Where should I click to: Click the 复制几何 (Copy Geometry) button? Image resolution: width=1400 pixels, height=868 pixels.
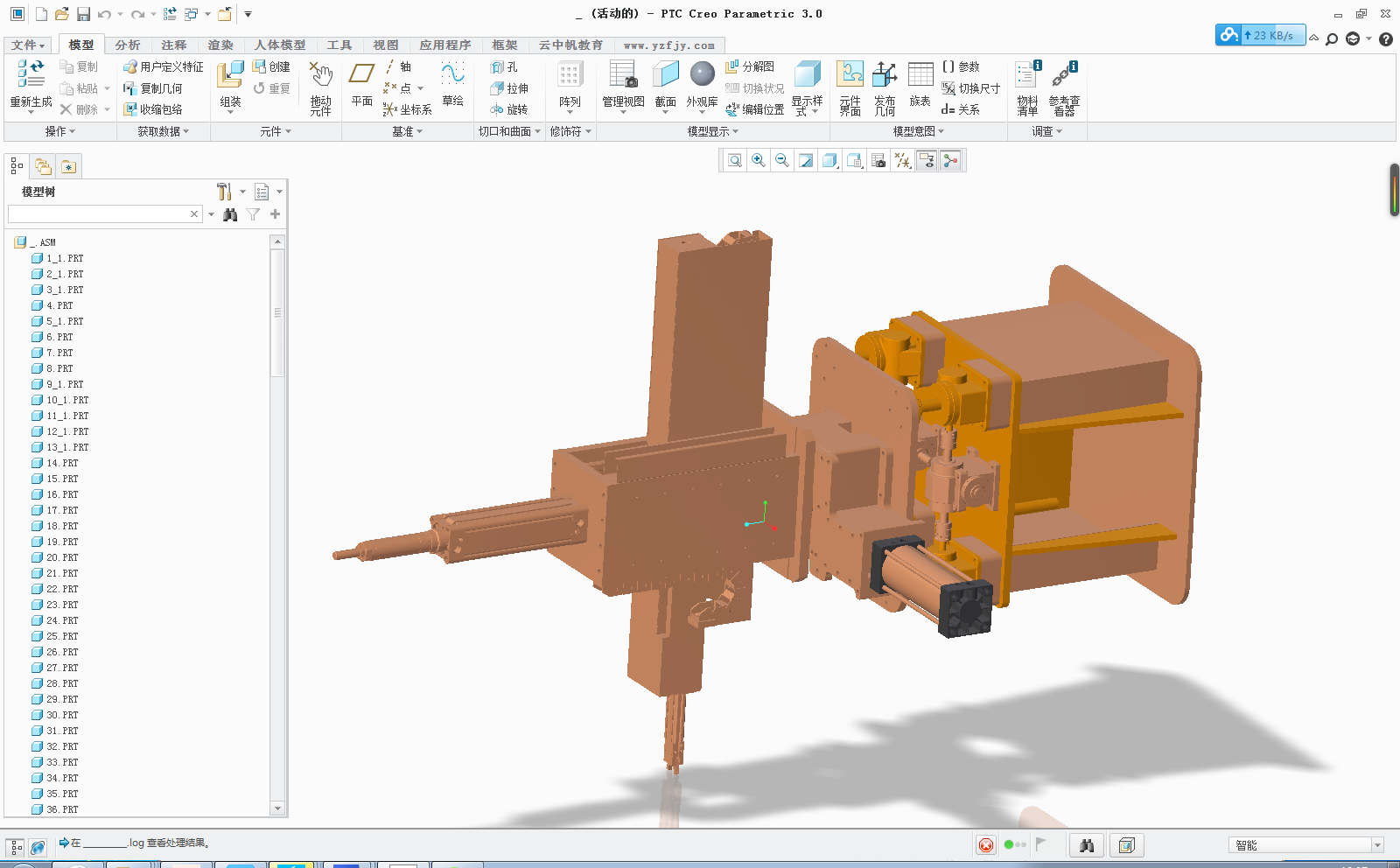point(161,88)
